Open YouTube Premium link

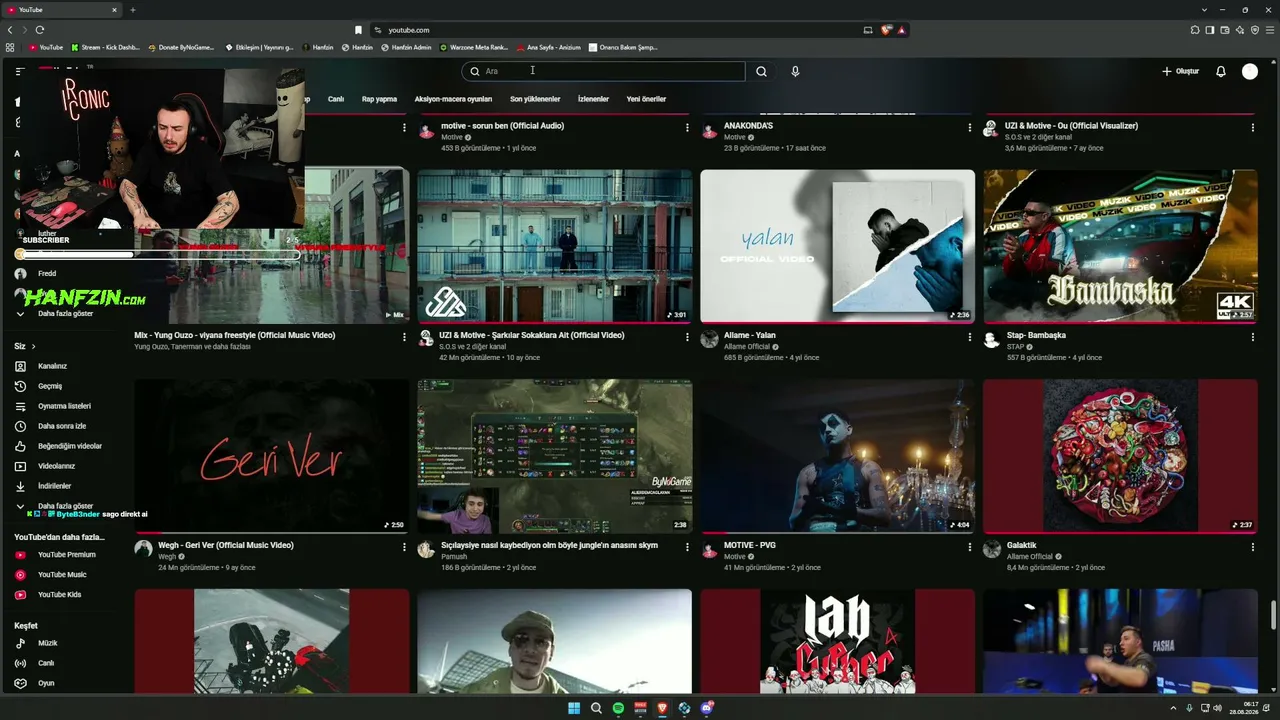point(66,555)
